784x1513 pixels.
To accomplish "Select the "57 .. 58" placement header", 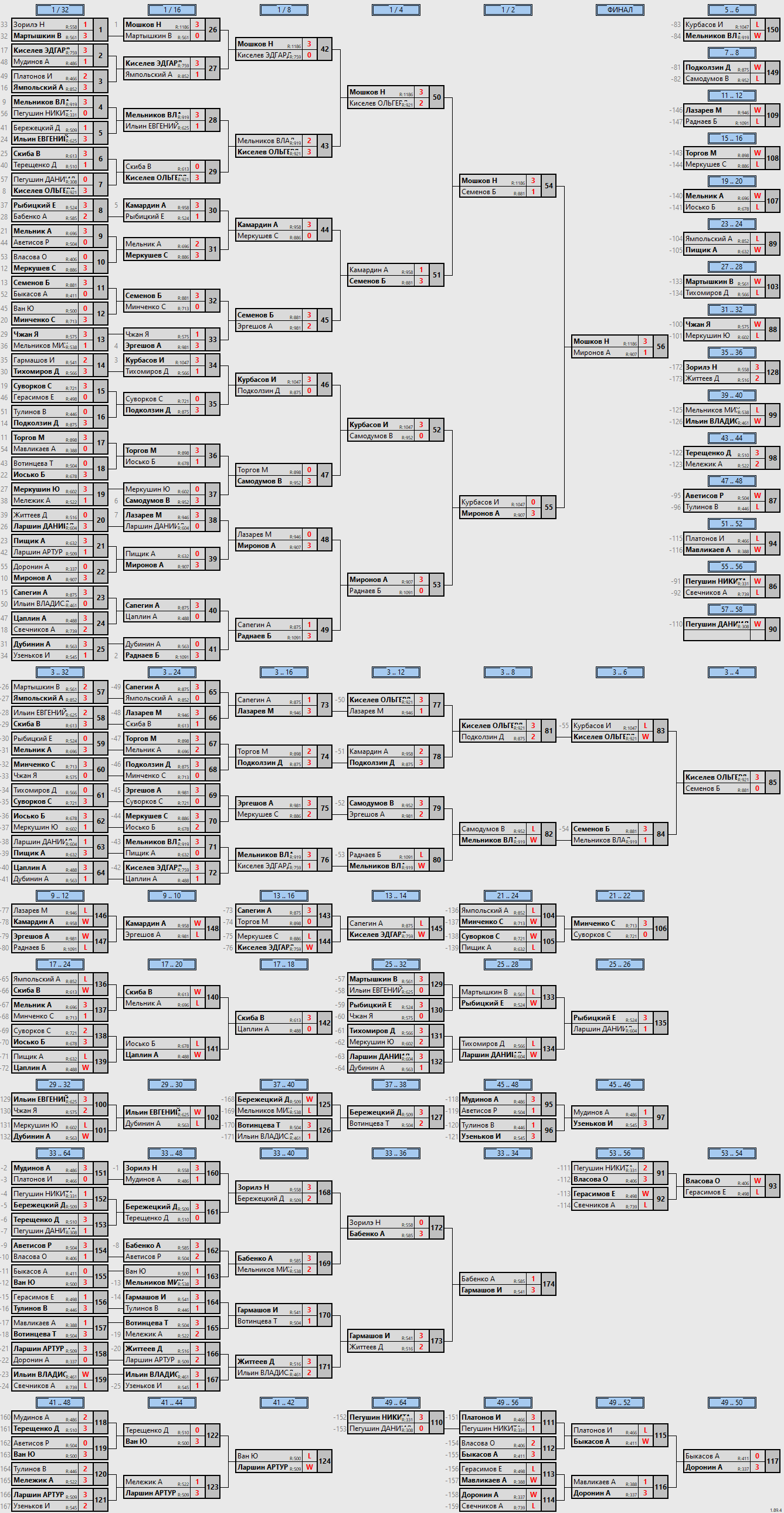I will [732, 610].
